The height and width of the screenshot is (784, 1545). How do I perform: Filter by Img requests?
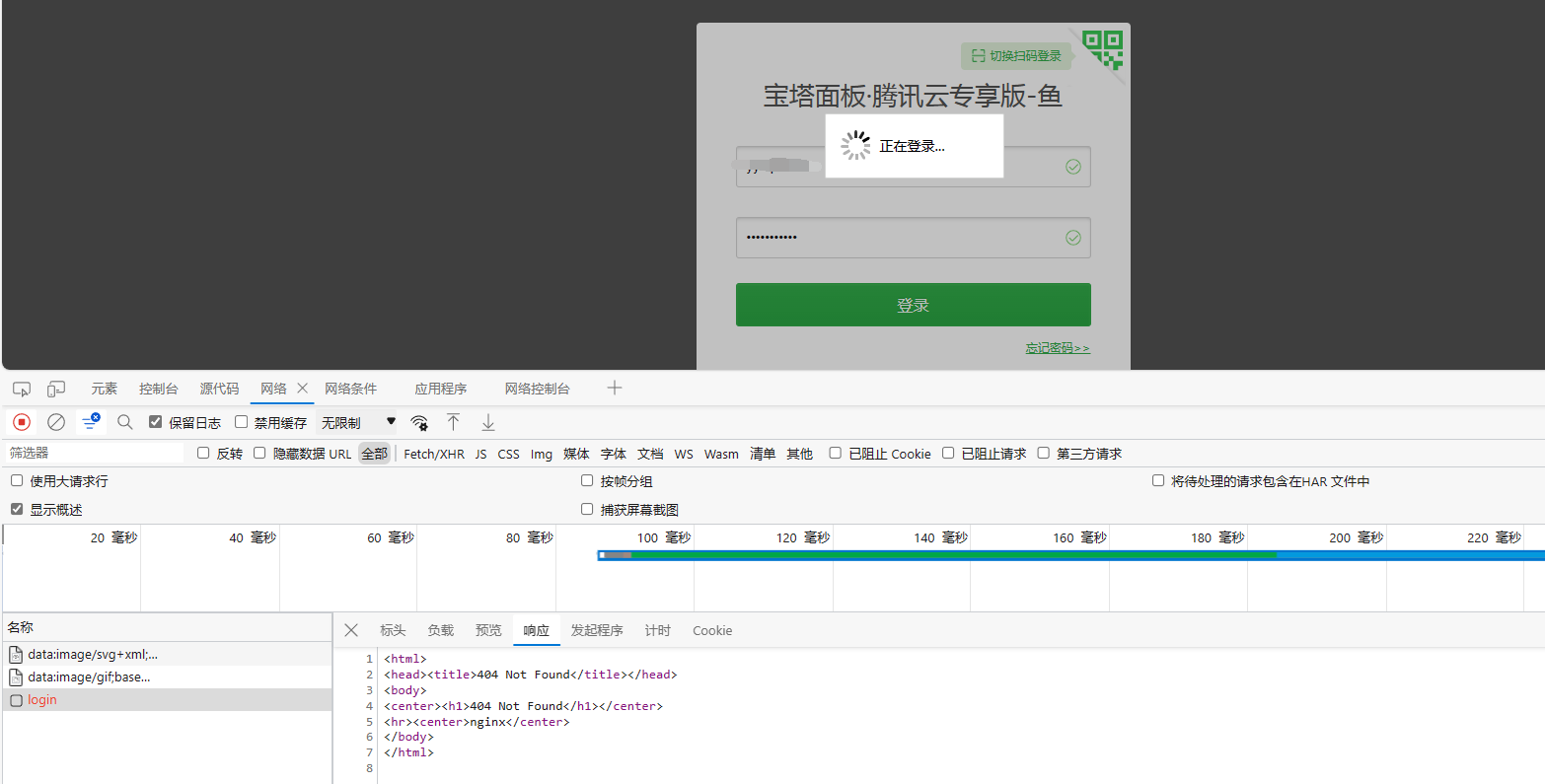click(x=542, y=454)
